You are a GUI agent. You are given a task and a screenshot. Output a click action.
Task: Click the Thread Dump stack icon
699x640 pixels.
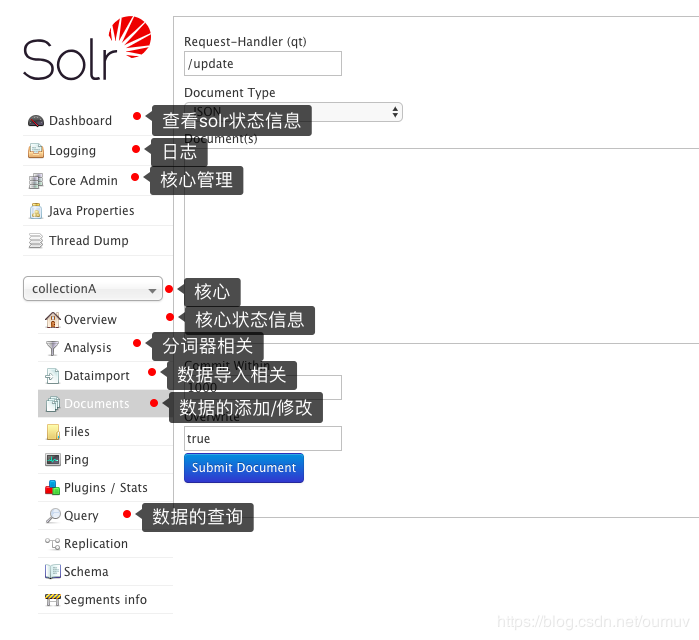click(36, 241)
